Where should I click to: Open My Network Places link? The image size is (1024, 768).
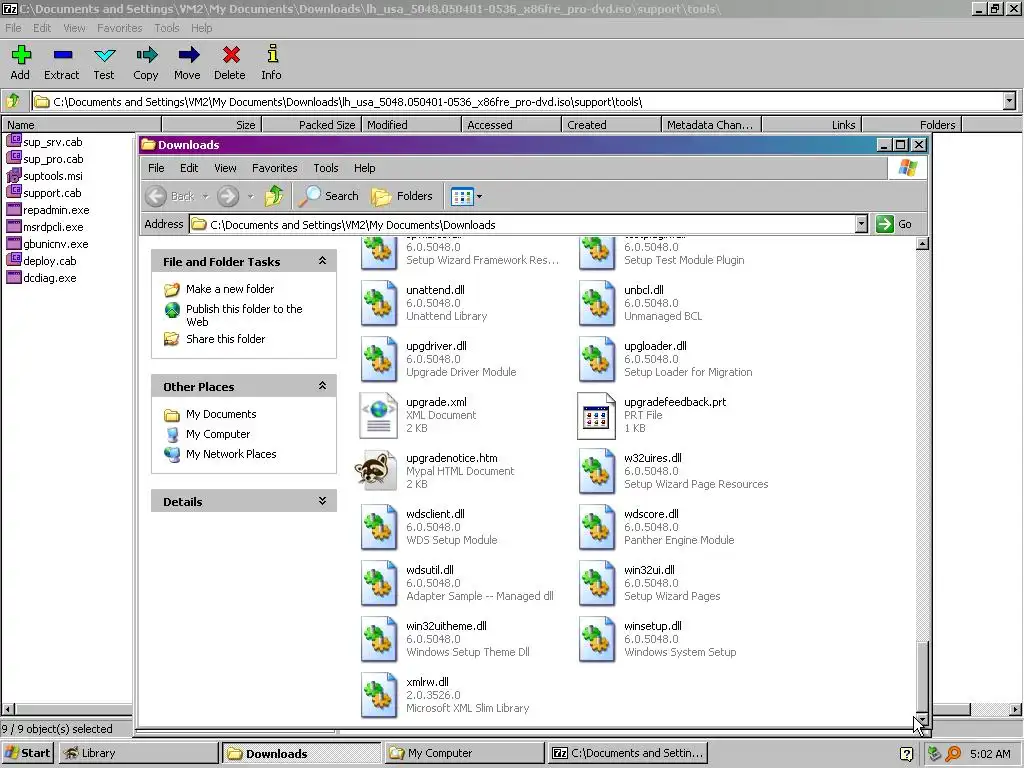click(x=231, y=454)
